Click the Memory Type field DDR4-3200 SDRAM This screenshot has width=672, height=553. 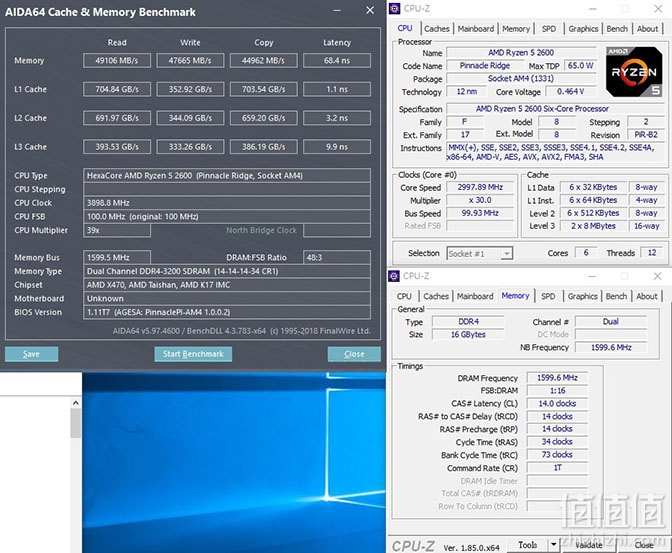pyautogui.click(x=227, y=271)
